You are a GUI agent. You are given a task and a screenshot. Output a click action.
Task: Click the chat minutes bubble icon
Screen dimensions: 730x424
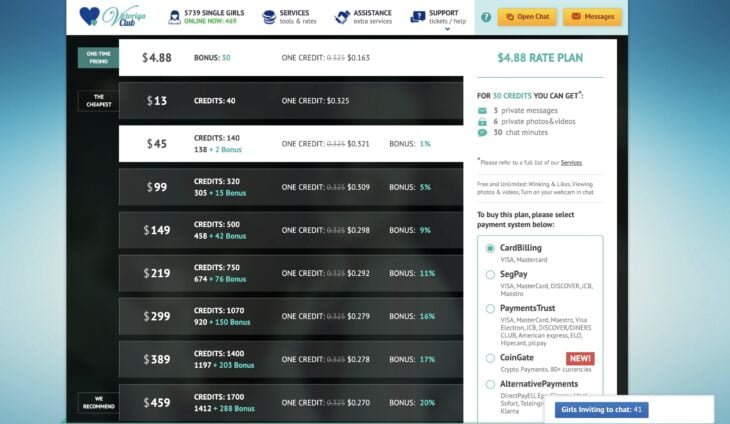[483, 132]
